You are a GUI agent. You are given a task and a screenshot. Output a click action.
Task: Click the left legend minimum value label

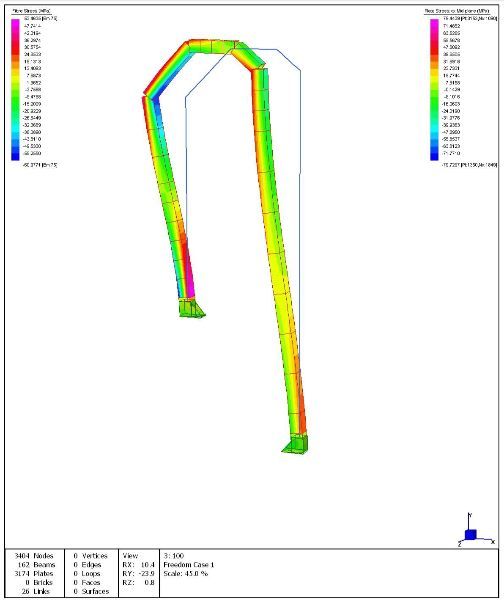click(40, 165)
